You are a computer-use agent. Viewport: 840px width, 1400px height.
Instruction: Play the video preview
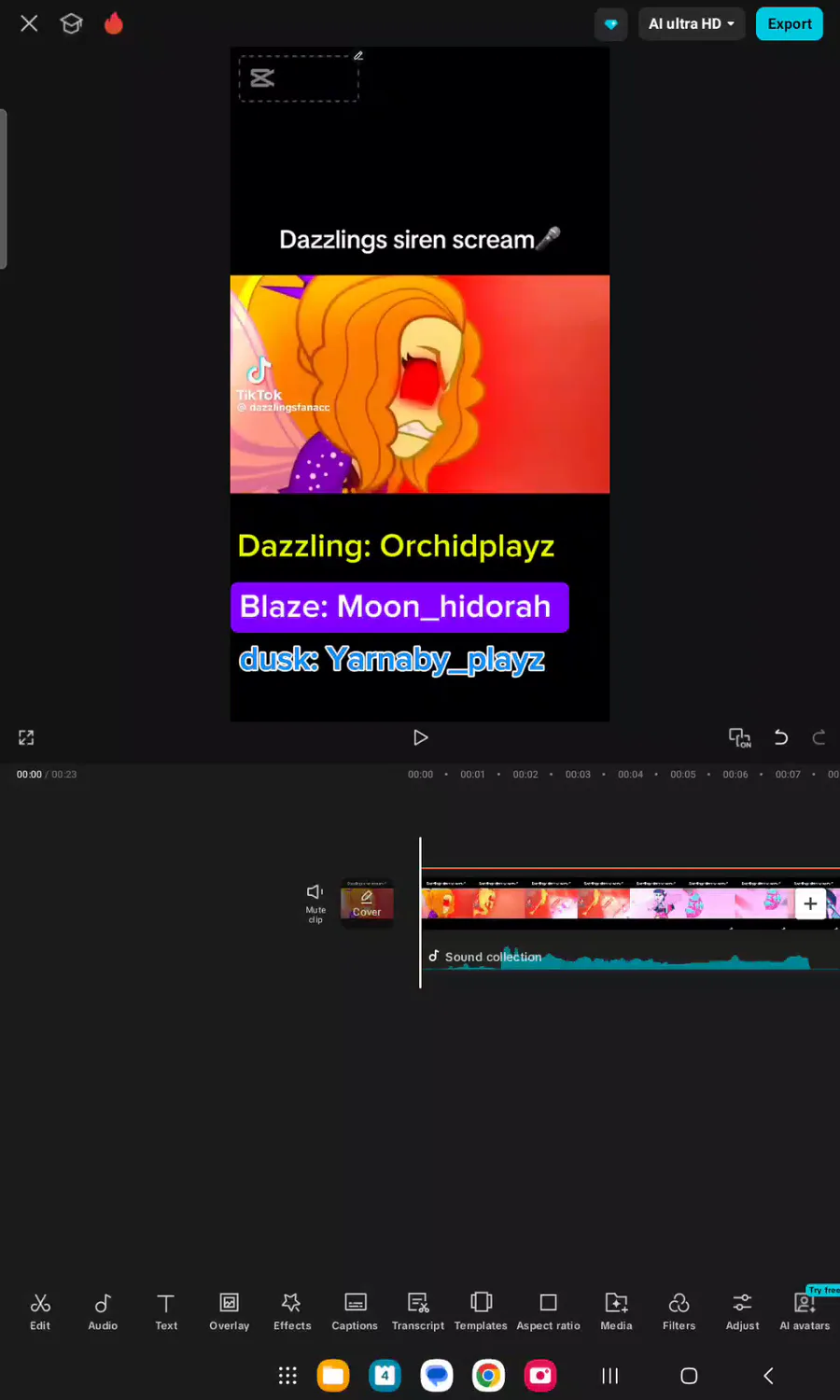(420, 737)
